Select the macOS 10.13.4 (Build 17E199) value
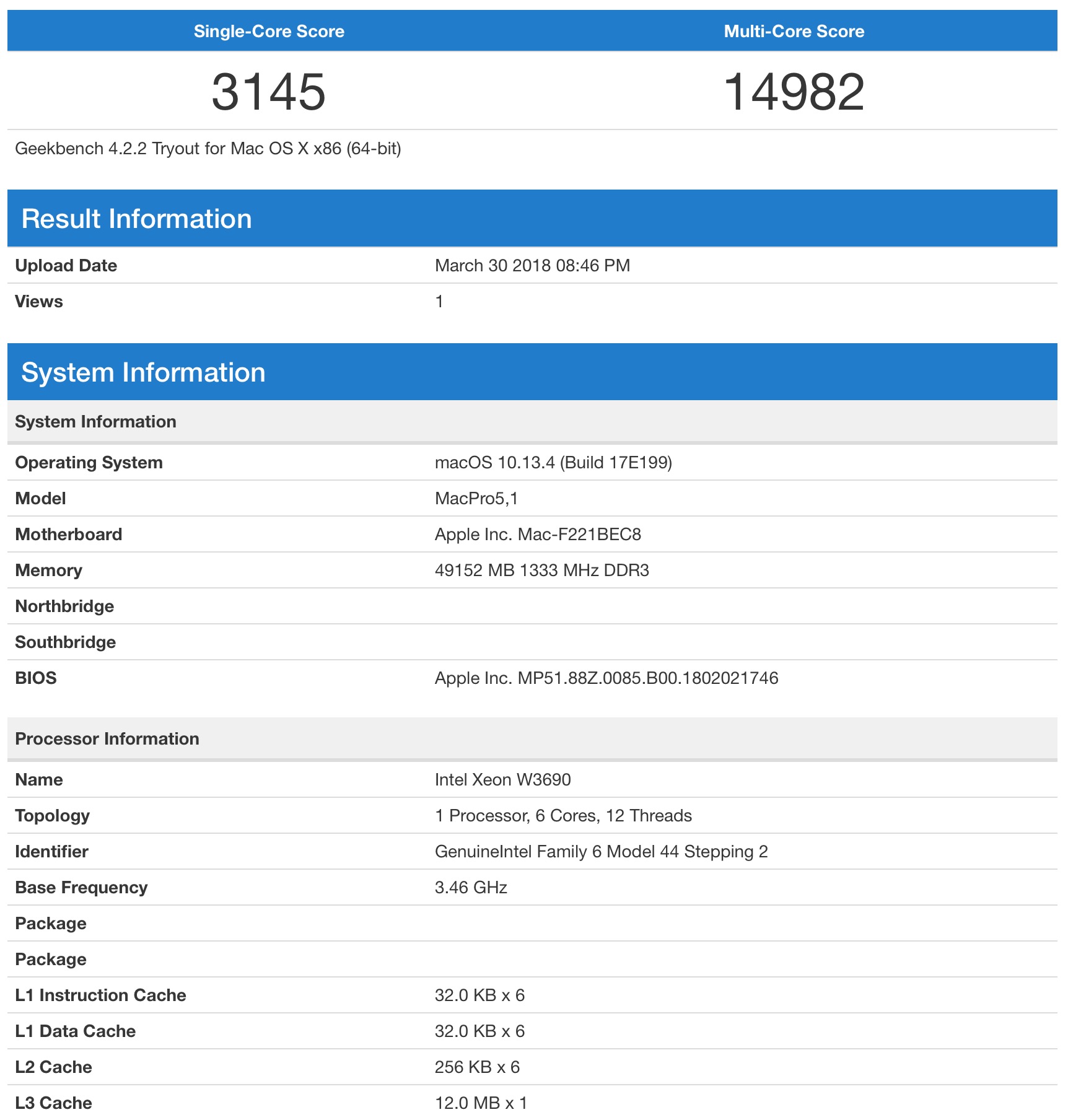Viewport: 1068px width, 1120px height. click(x=553, y=463)
